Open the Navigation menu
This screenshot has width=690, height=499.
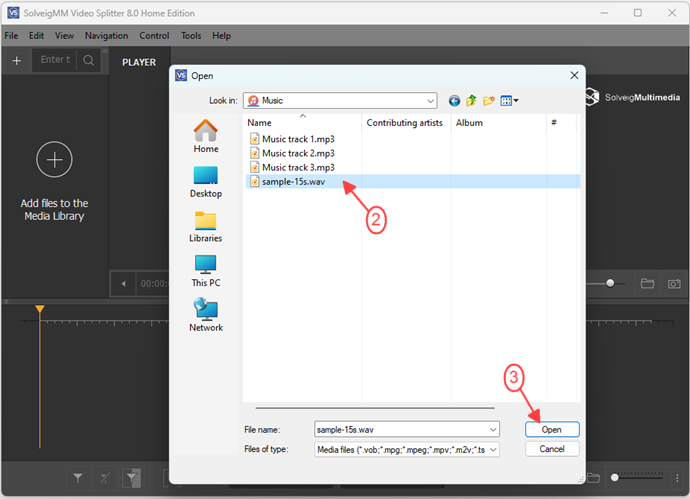[106, 36]
